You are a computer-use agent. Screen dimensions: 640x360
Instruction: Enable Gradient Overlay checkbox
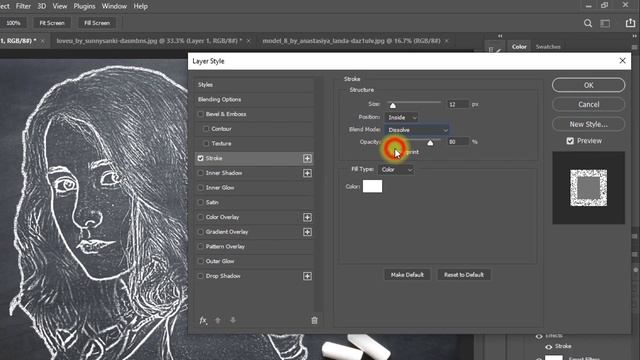(200, 231)
